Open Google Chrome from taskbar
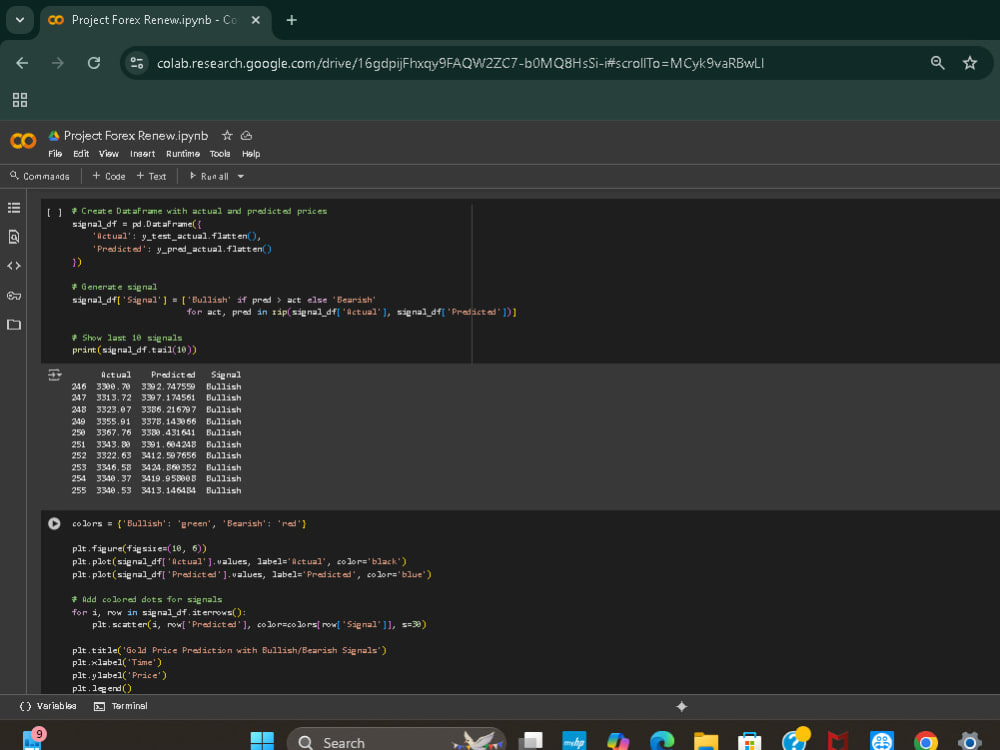 click(x=925, y=742)
